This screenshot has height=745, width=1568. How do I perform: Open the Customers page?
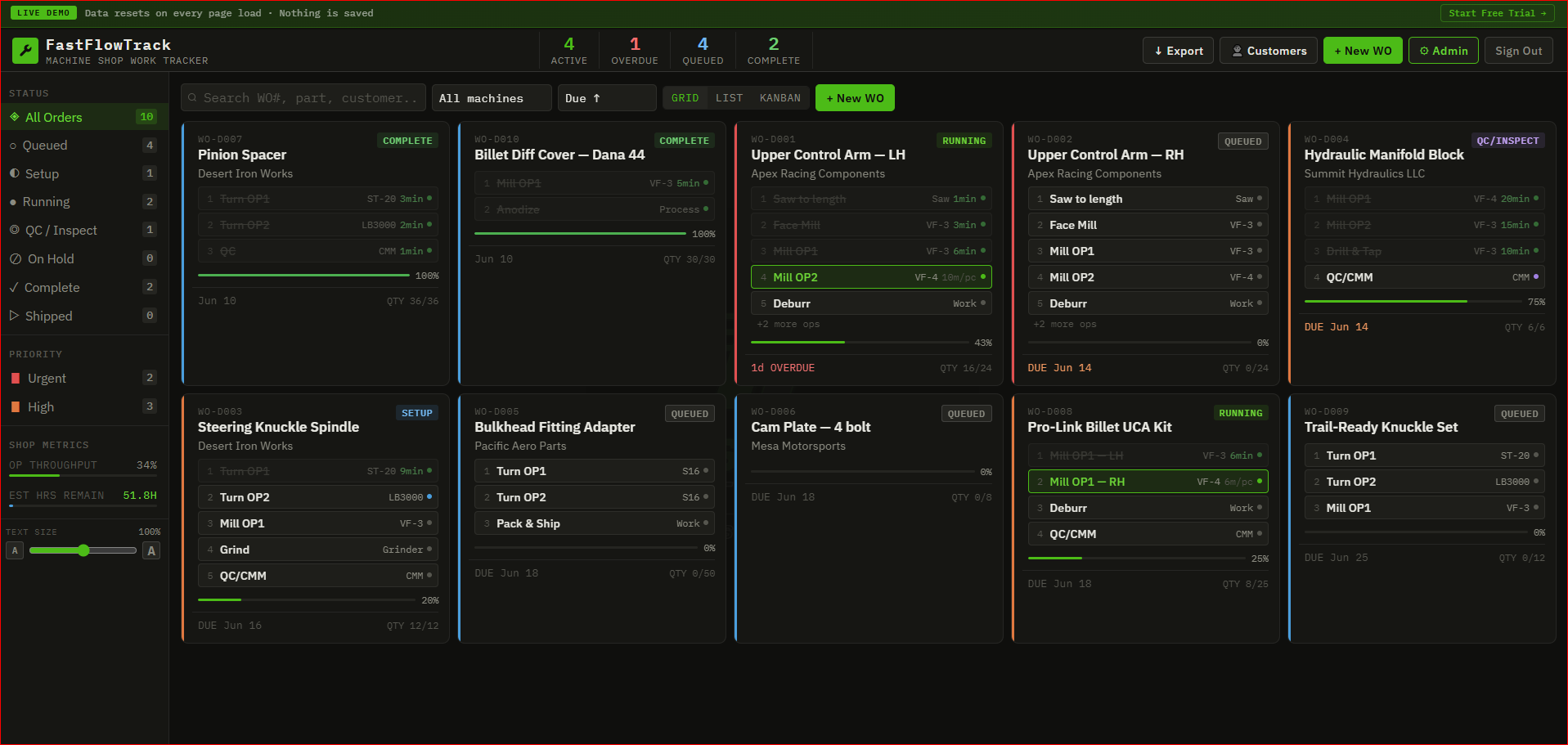1269,51
